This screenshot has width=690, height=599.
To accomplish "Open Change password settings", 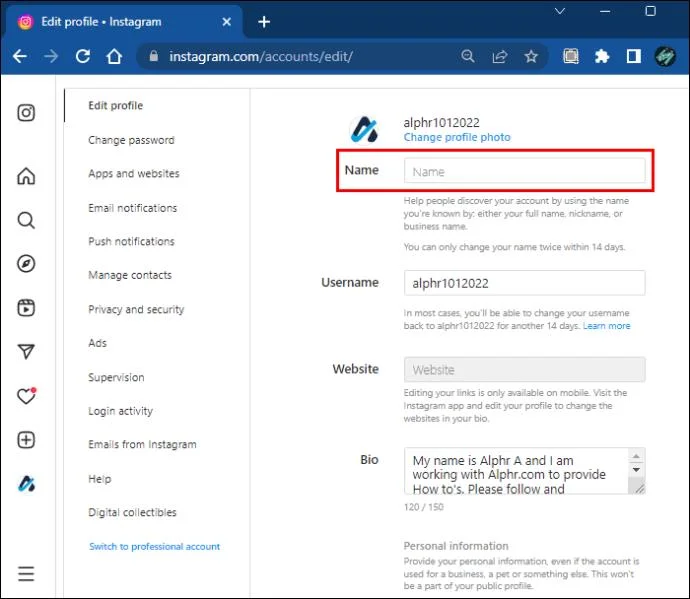I will click(x=131, y=140).
